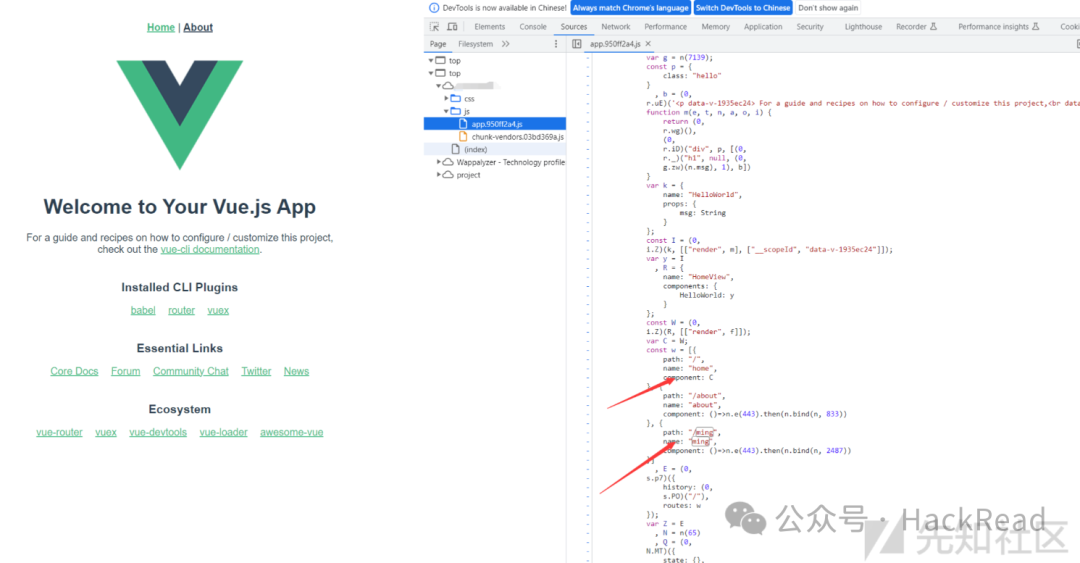This screenshot has height=563, width=1080.
Task: Open the Lighthouse tab
Action: tap(863, 27)
